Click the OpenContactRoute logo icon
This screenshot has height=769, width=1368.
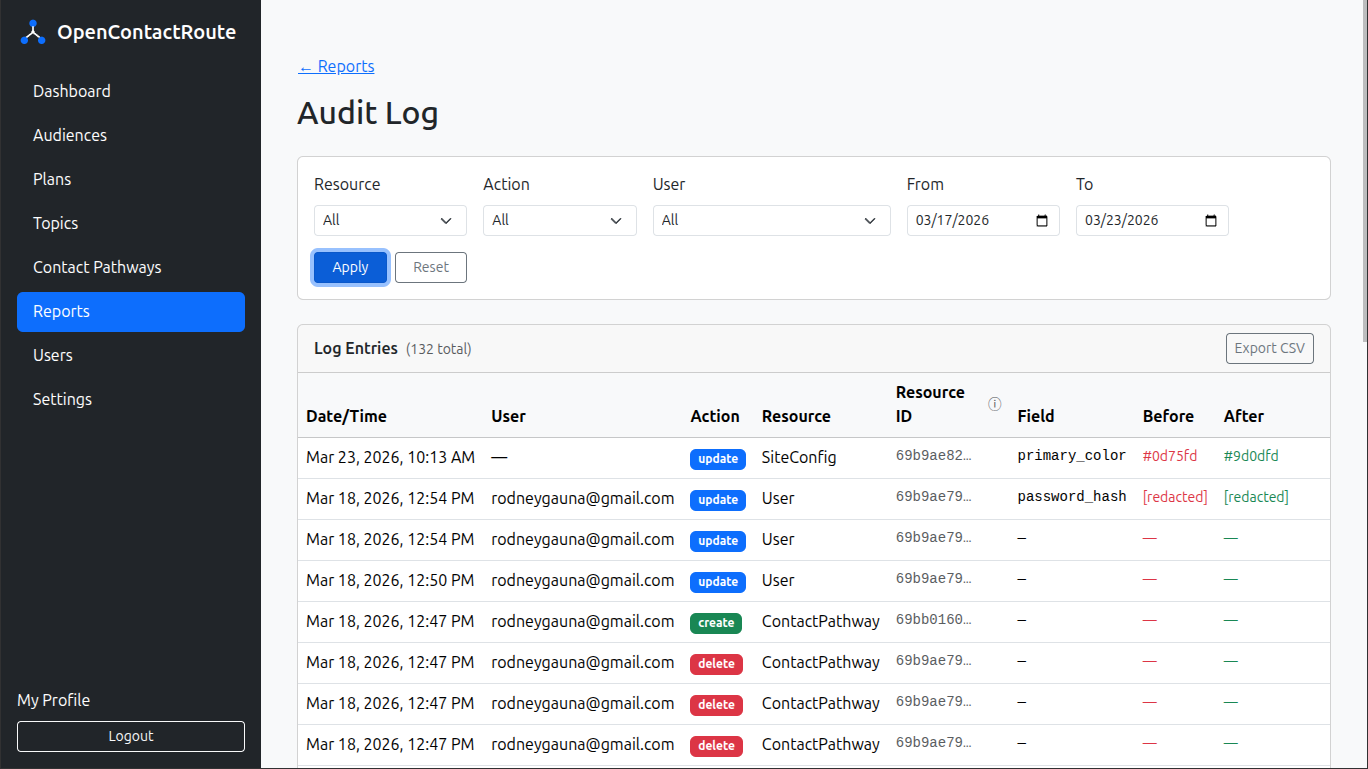point(32,31)
